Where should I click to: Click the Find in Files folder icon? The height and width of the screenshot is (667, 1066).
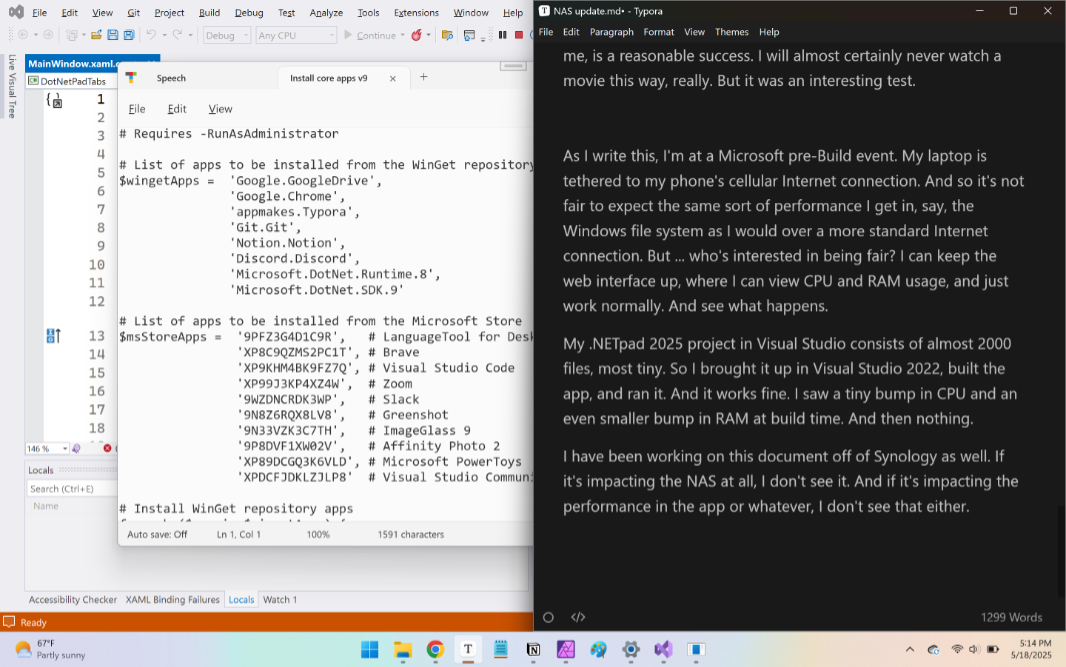tap(447, 35)
